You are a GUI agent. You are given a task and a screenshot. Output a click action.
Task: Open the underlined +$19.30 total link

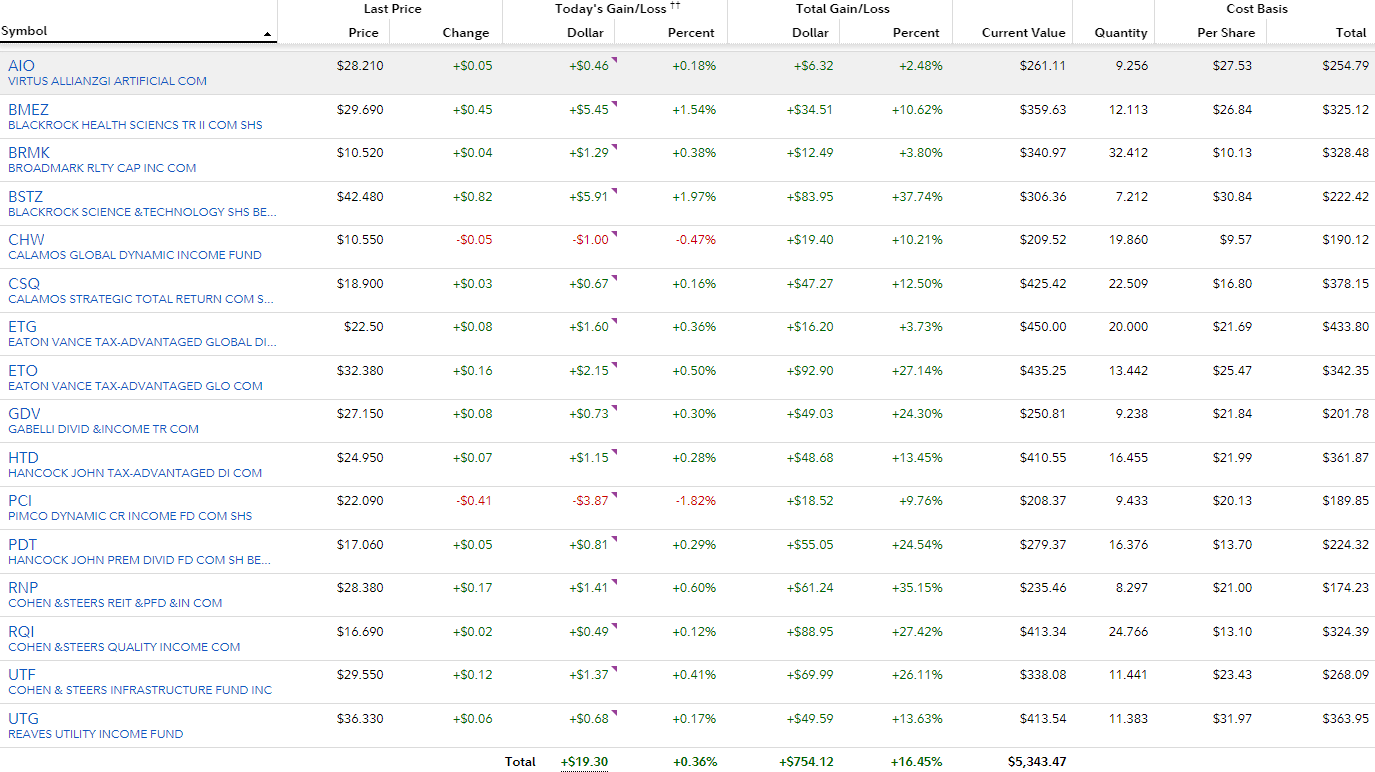pyautogui.click(x=584, y=762)
